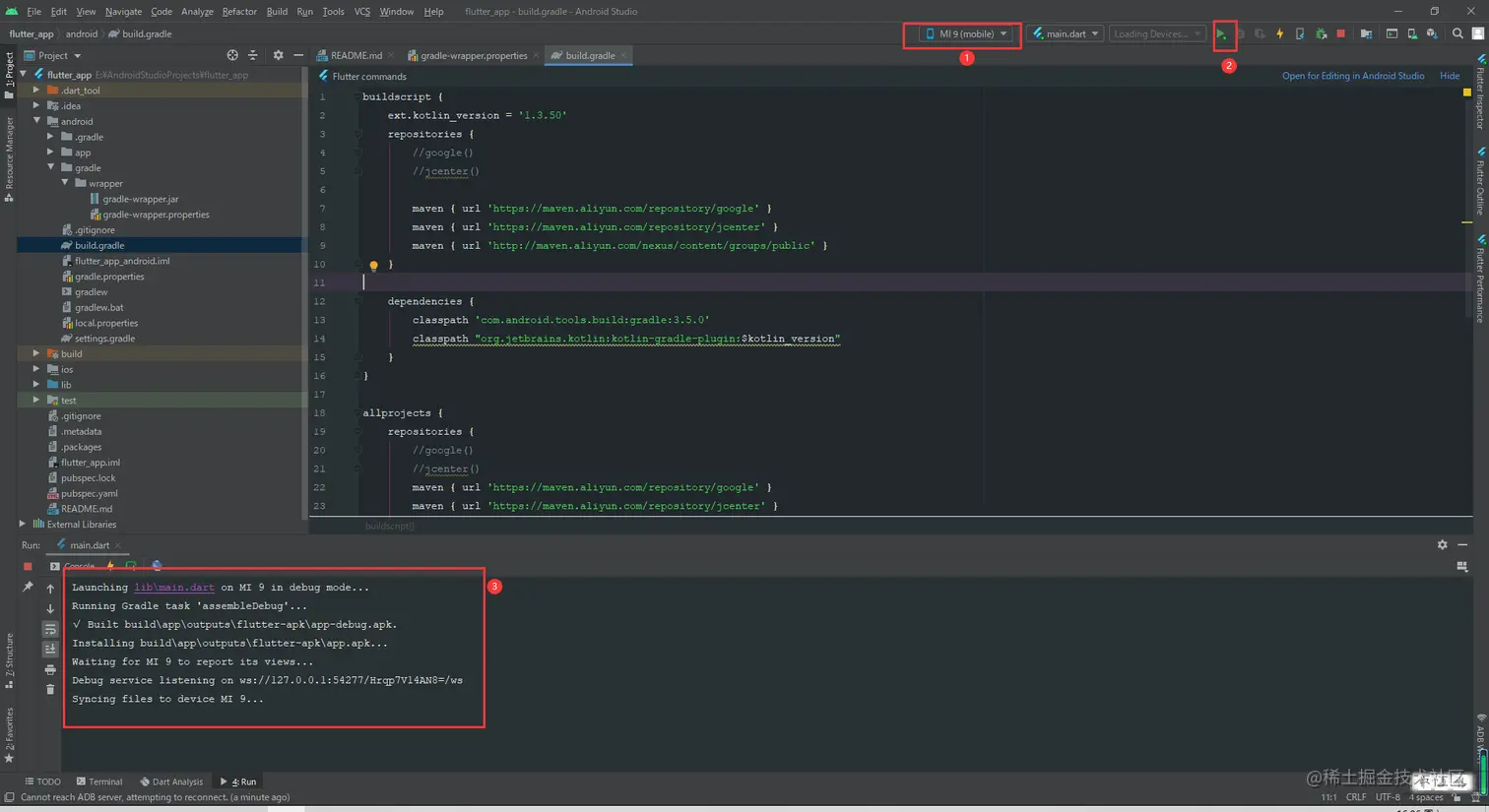Open the Terminal tool tab
Viewport: 1489px width, 812px height.
point(99,782)
